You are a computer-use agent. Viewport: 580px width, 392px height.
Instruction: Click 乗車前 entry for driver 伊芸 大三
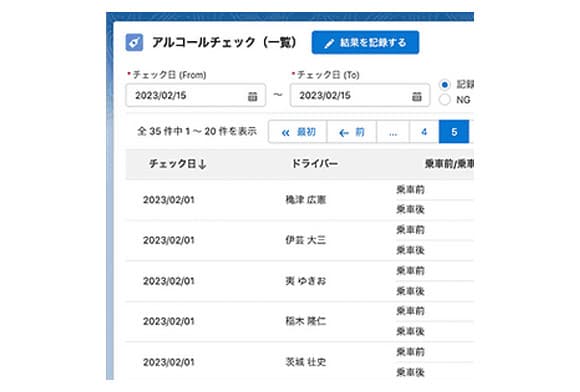click(410, 230)
